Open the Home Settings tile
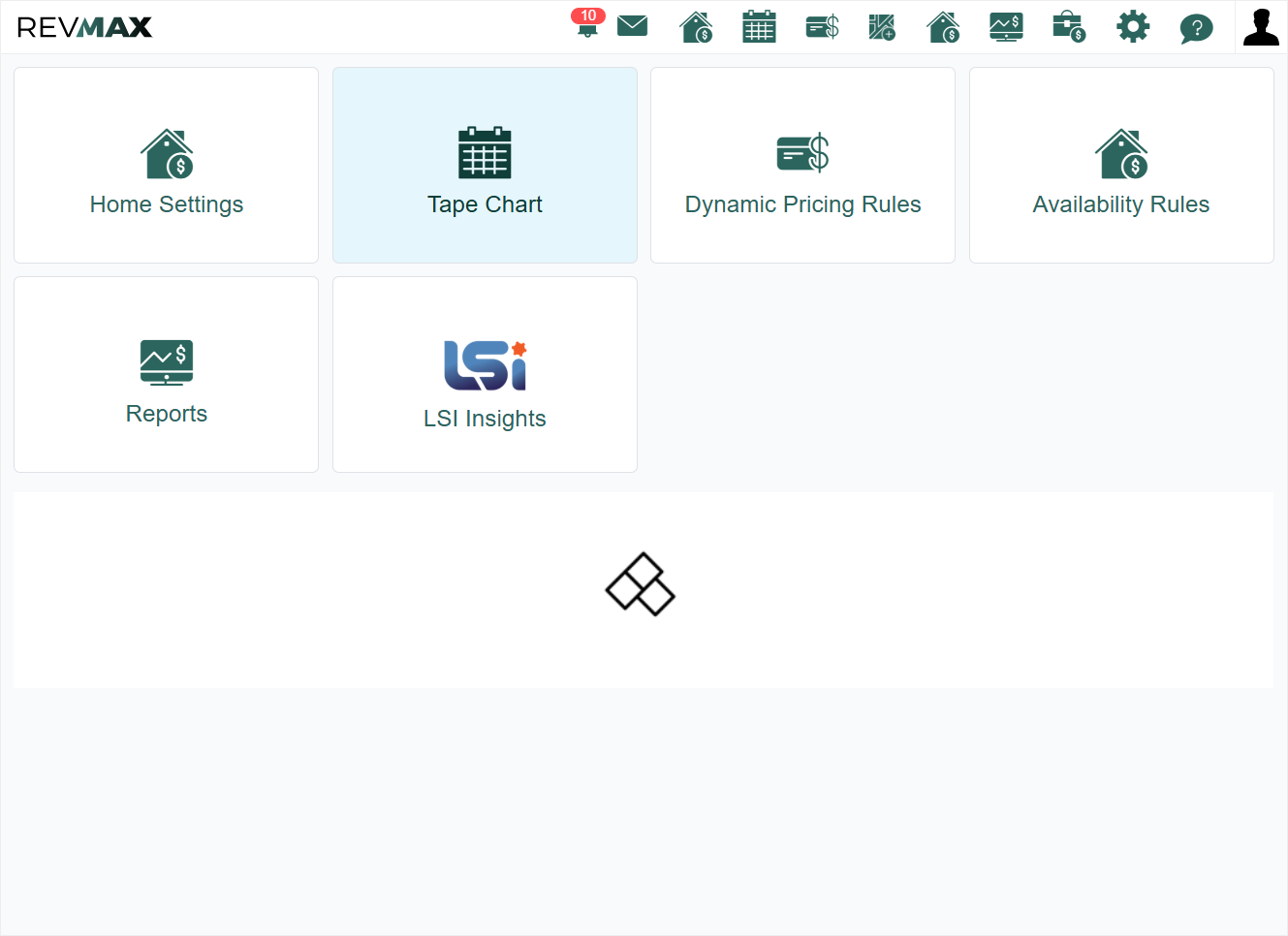 pyautogui.click(x=167, y=165)
